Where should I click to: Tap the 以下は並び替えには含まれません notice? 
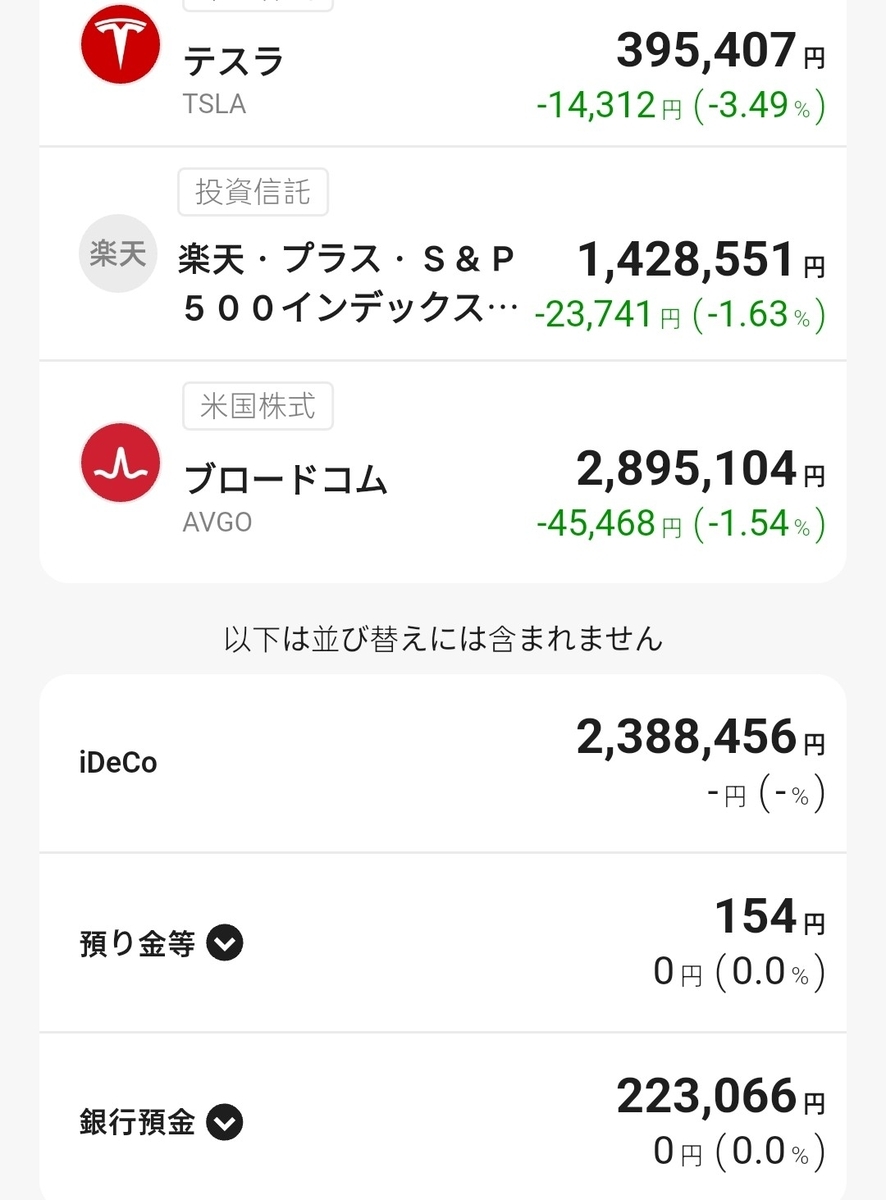coord(443,639)
